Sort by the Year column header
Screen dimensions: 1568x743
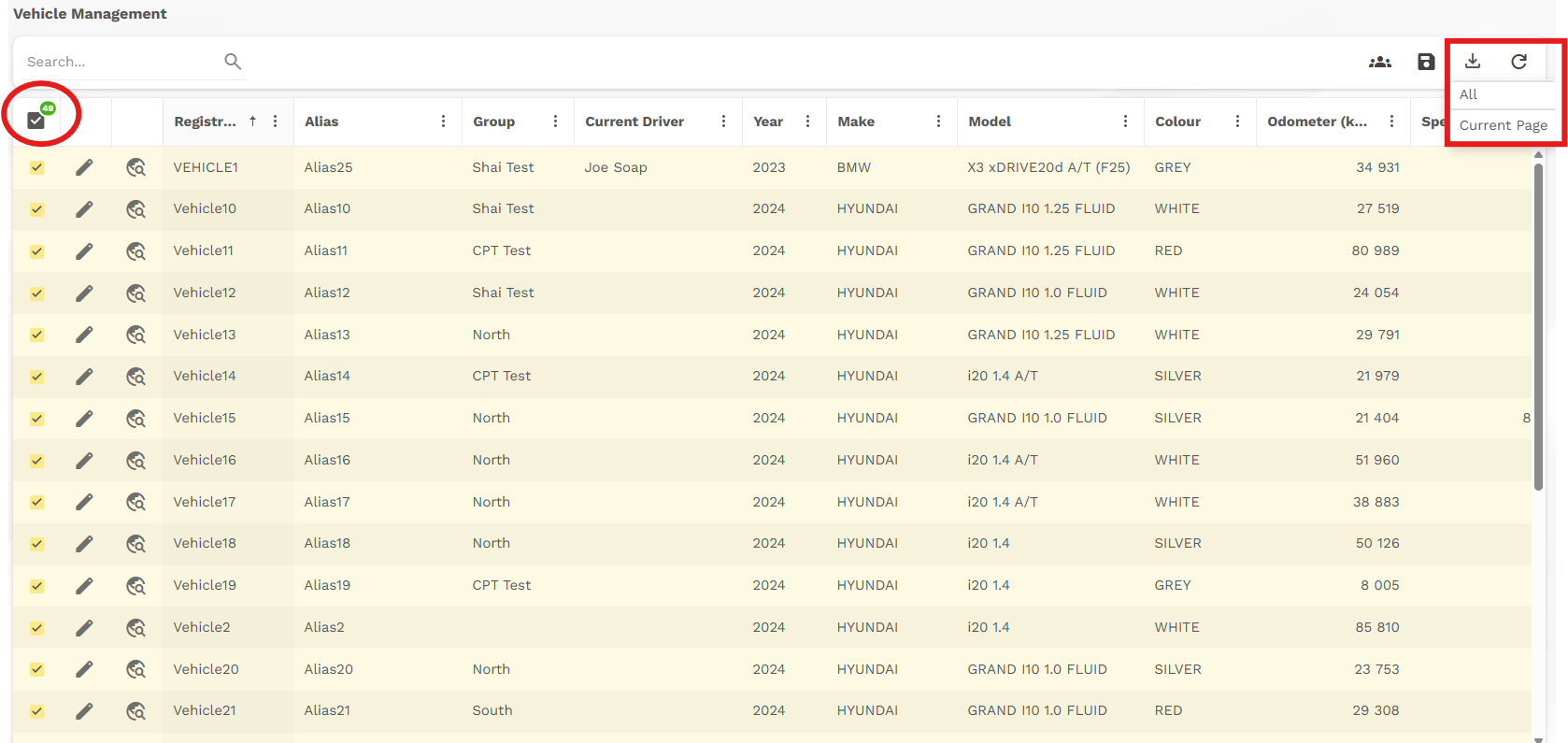tap(768, 121)
